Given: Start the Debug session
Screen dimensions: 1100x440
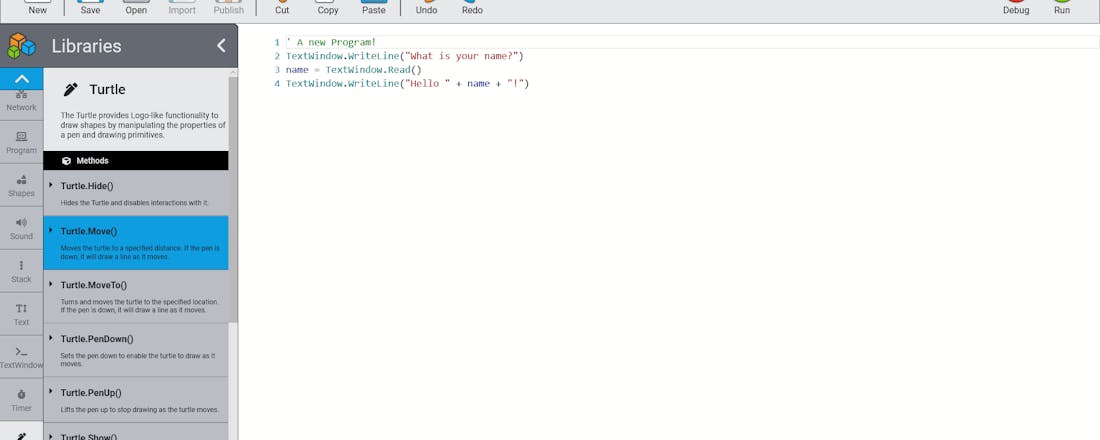Looking at the screenshot, I should coord(1016,8).
